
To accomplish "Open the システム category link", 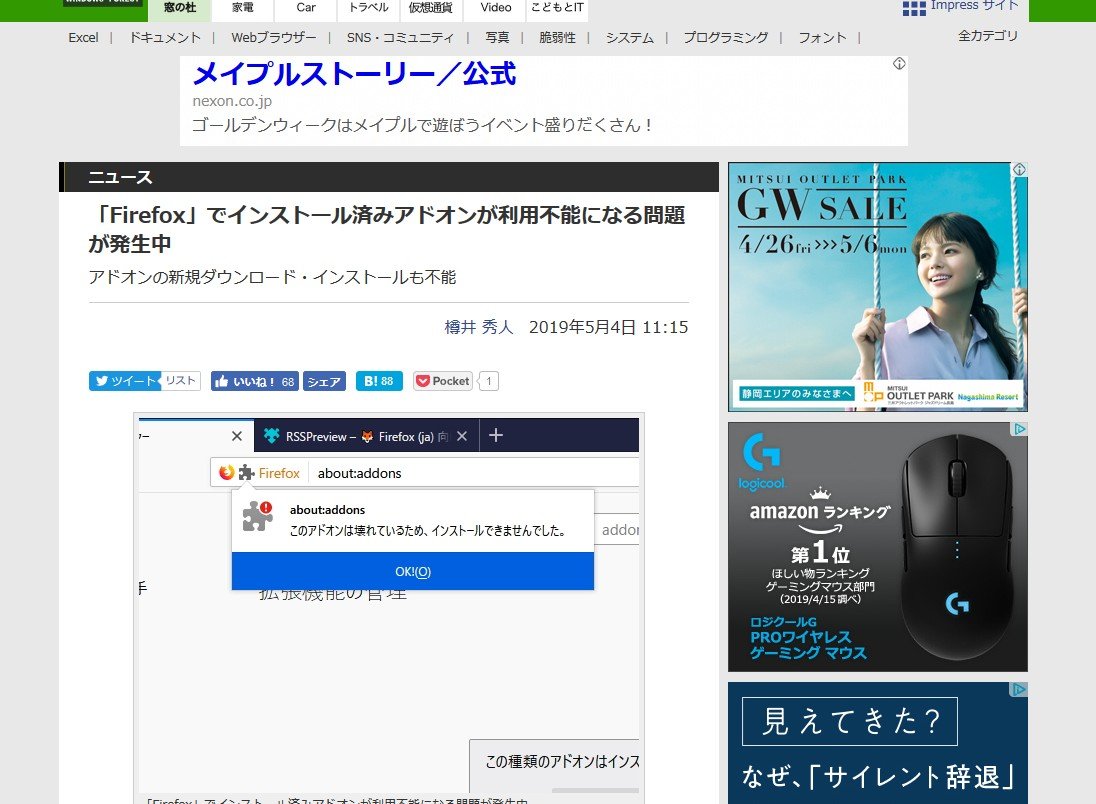I will (x=629, y=38).
